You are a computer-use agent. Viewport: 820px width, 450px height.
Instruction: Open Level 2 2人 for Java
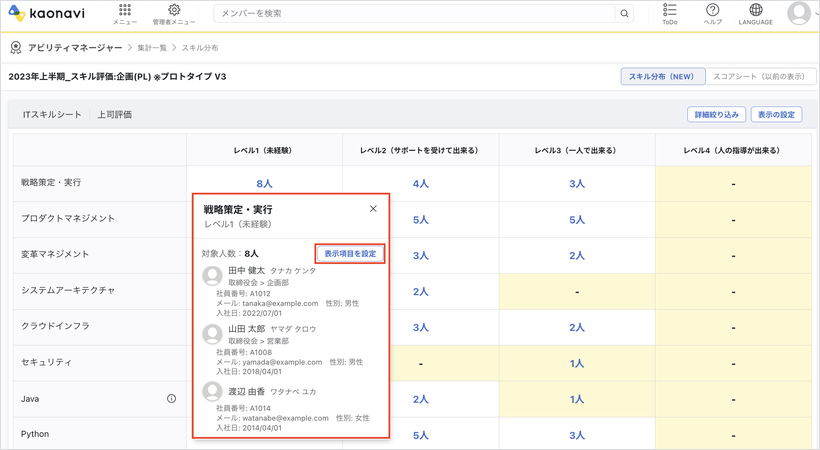420,399
